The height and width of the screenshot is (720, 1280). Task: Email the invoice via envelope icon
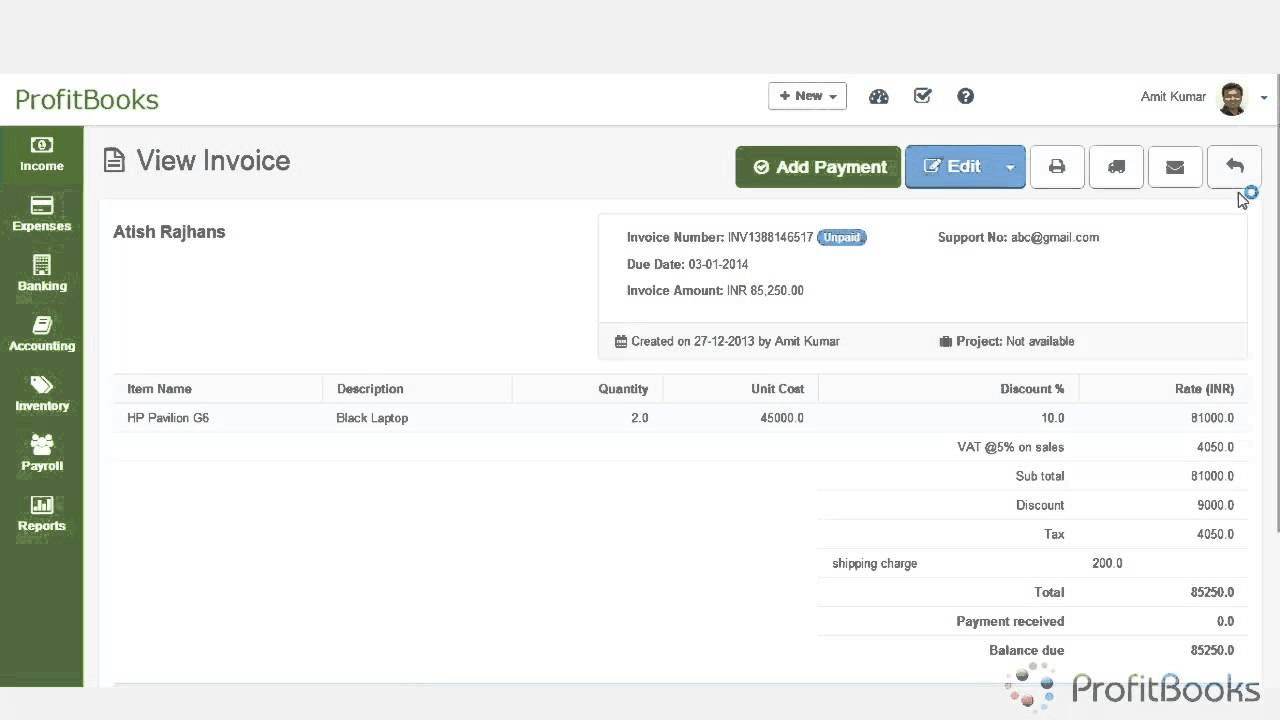coord(1175,167)
